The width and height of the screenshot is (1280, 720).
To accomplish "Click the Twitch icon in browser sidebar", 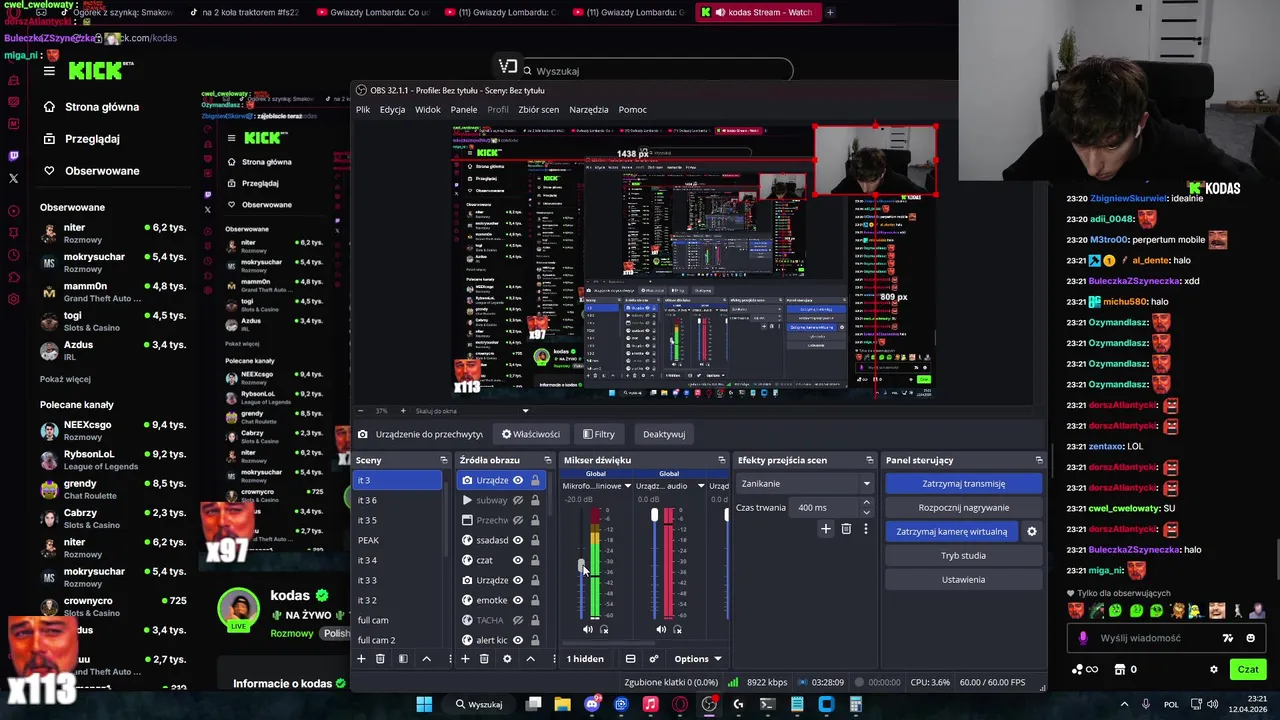I will coord(13,156).
